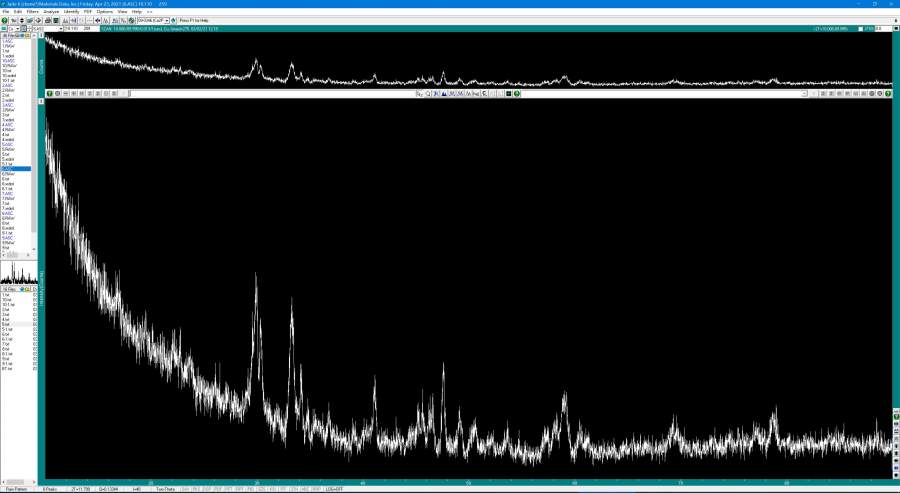Screen dimensions: 900x493
Task: Open the Help menu
Action: (137, 11)
